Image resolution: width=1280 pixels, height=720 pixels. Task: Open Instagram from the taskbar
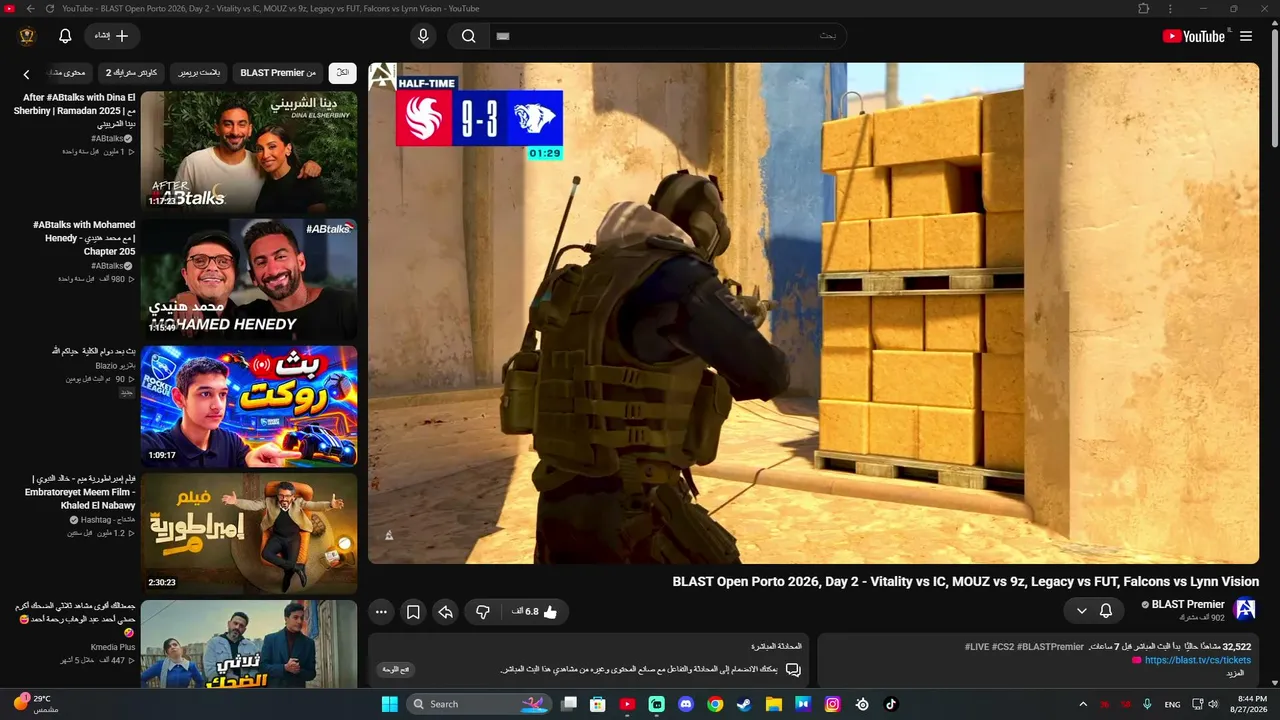click(x=832, y=704)
